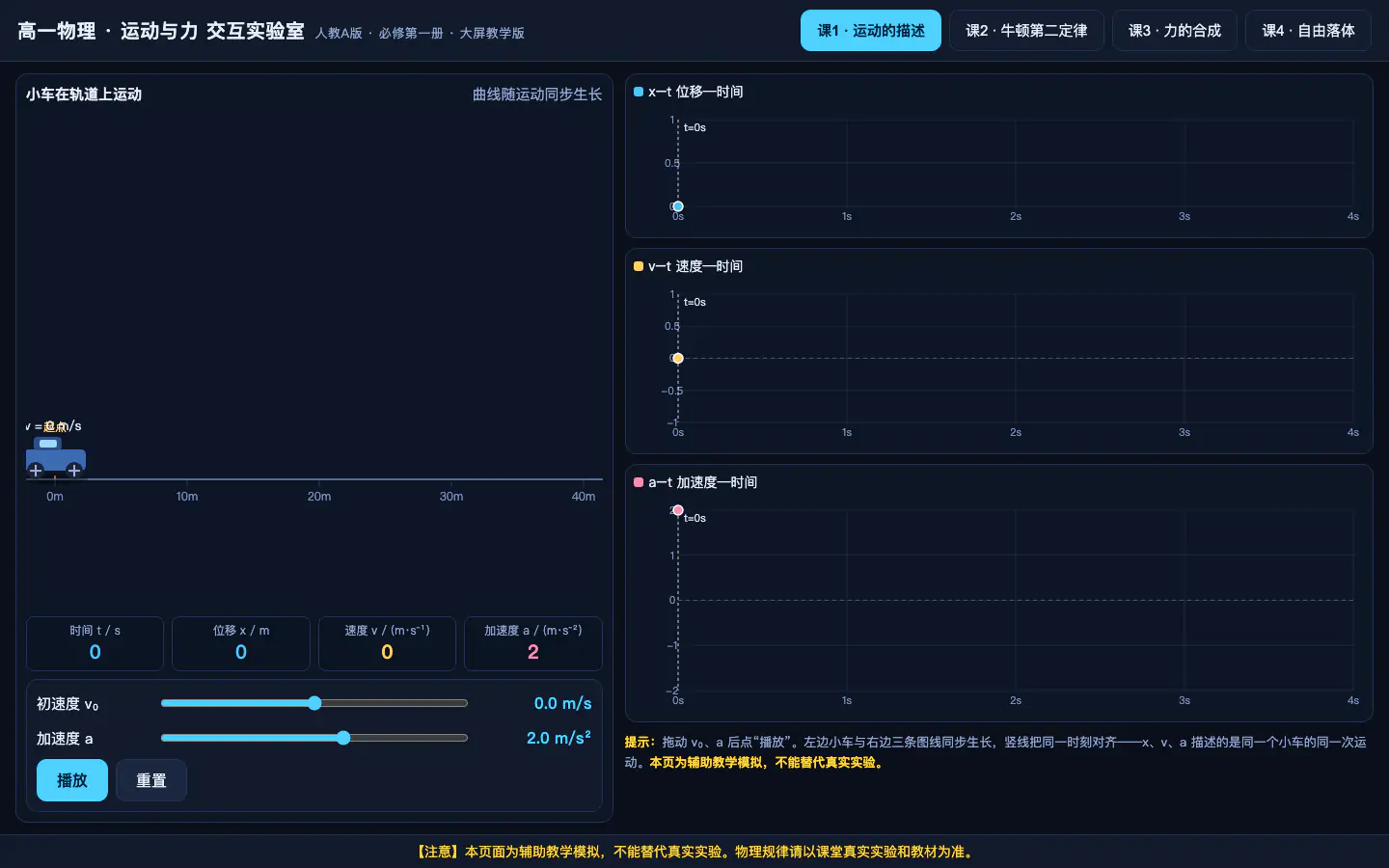
Task: Click the 提示 hint paragraph
Action: [x=995, y=752]
